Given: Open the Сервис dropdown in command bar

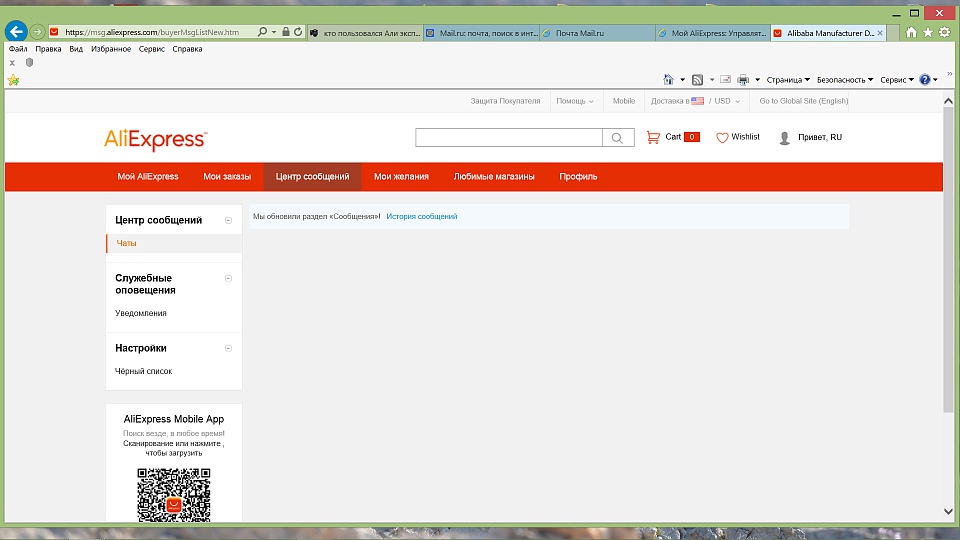Looking at the screenshot, I should click(897, 80).
